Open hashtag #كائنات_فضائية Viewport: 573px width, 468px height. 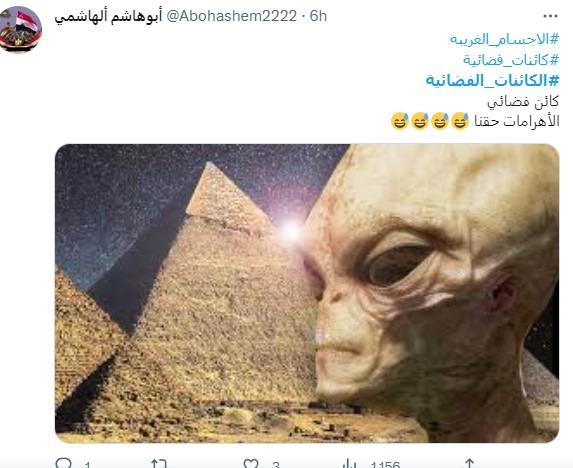tap(511, 60)
